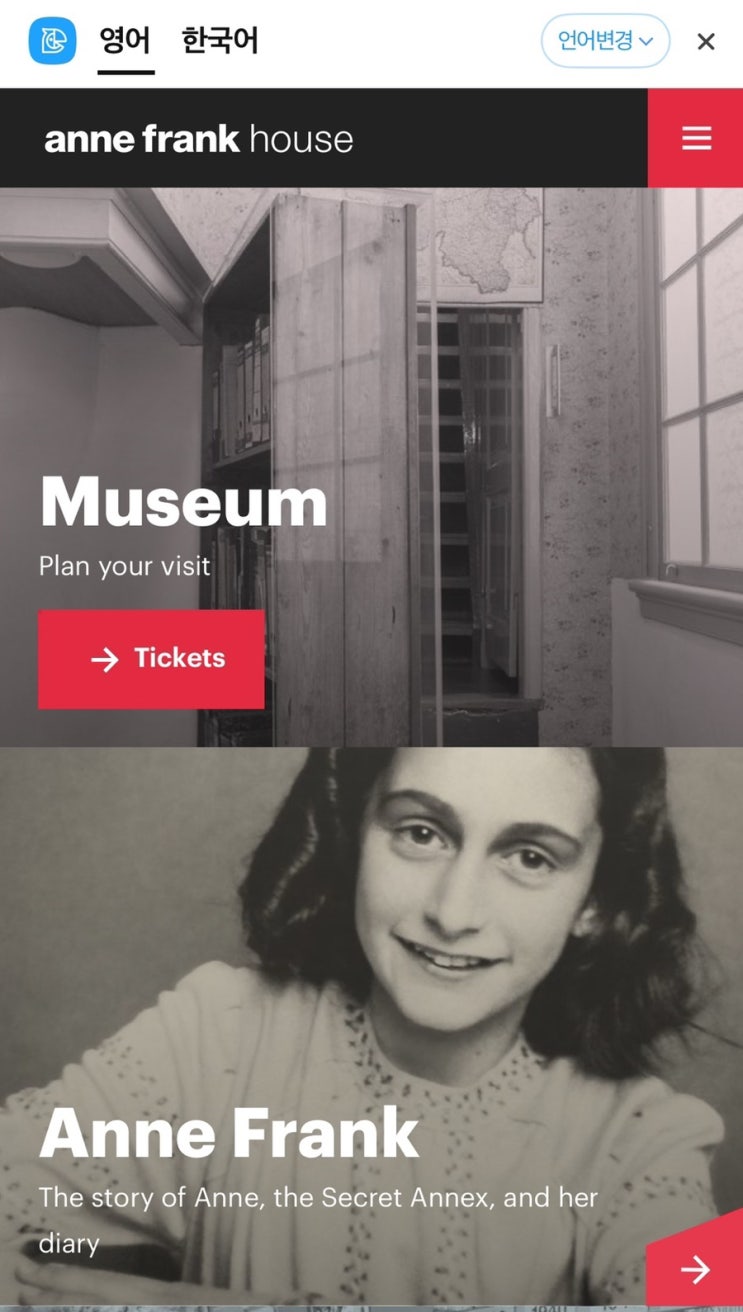Click the word house in the logo
Image resolution: width=743 pixels, height=1312 pixels.
click(x=301, y=139)
